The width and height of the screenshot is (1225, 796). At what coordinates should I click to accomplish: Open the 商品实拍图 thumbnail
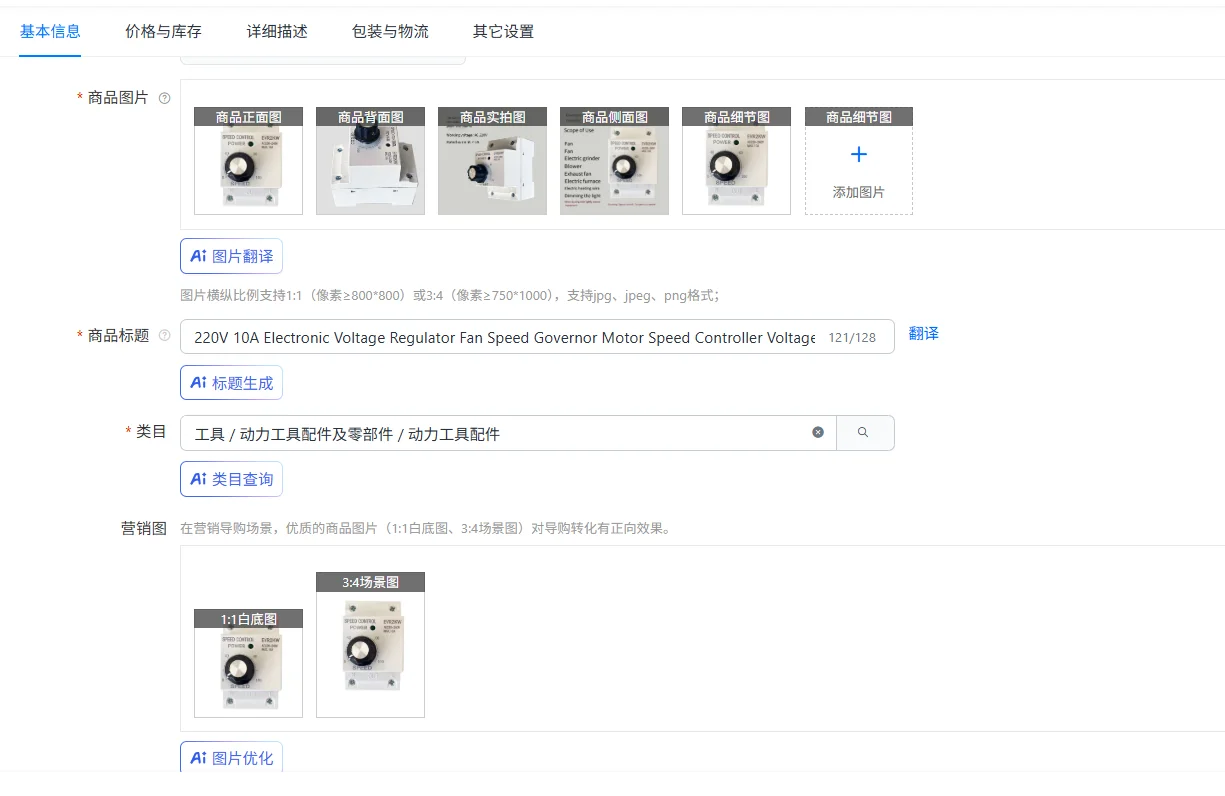point(492,161)
